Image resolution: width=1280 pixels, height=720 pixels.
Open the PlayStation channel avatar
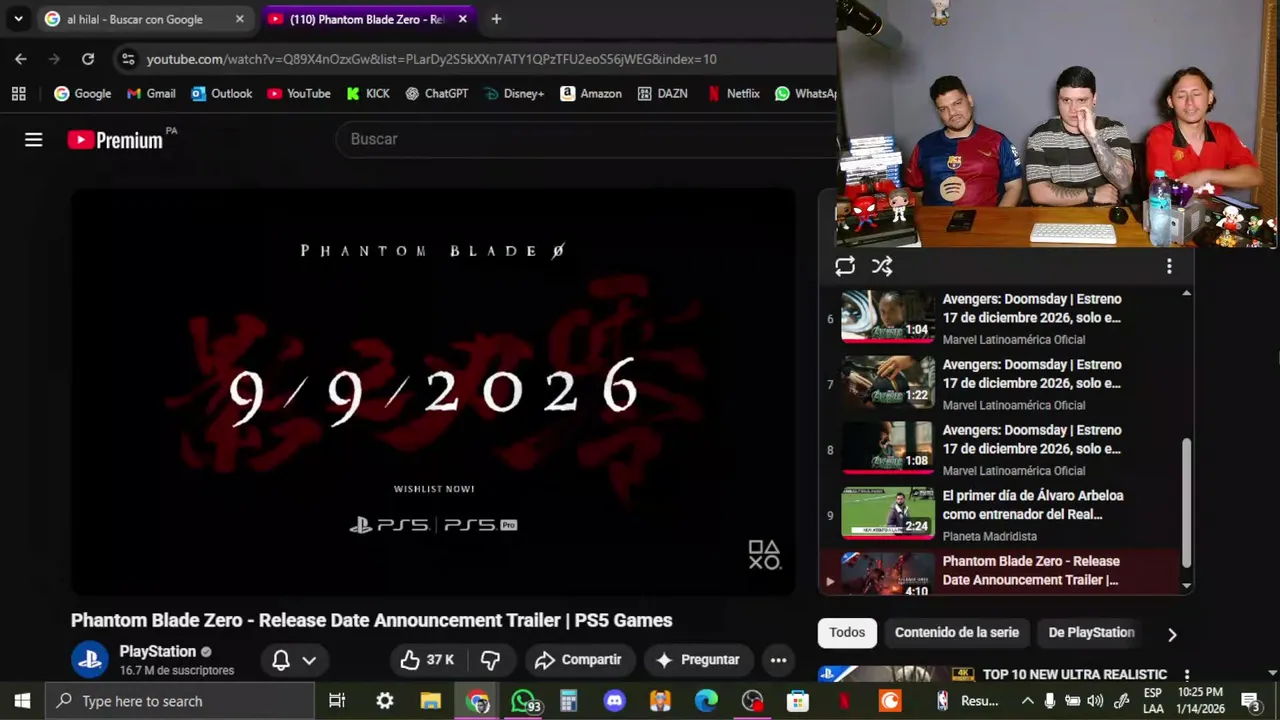[x=90, y=660]
